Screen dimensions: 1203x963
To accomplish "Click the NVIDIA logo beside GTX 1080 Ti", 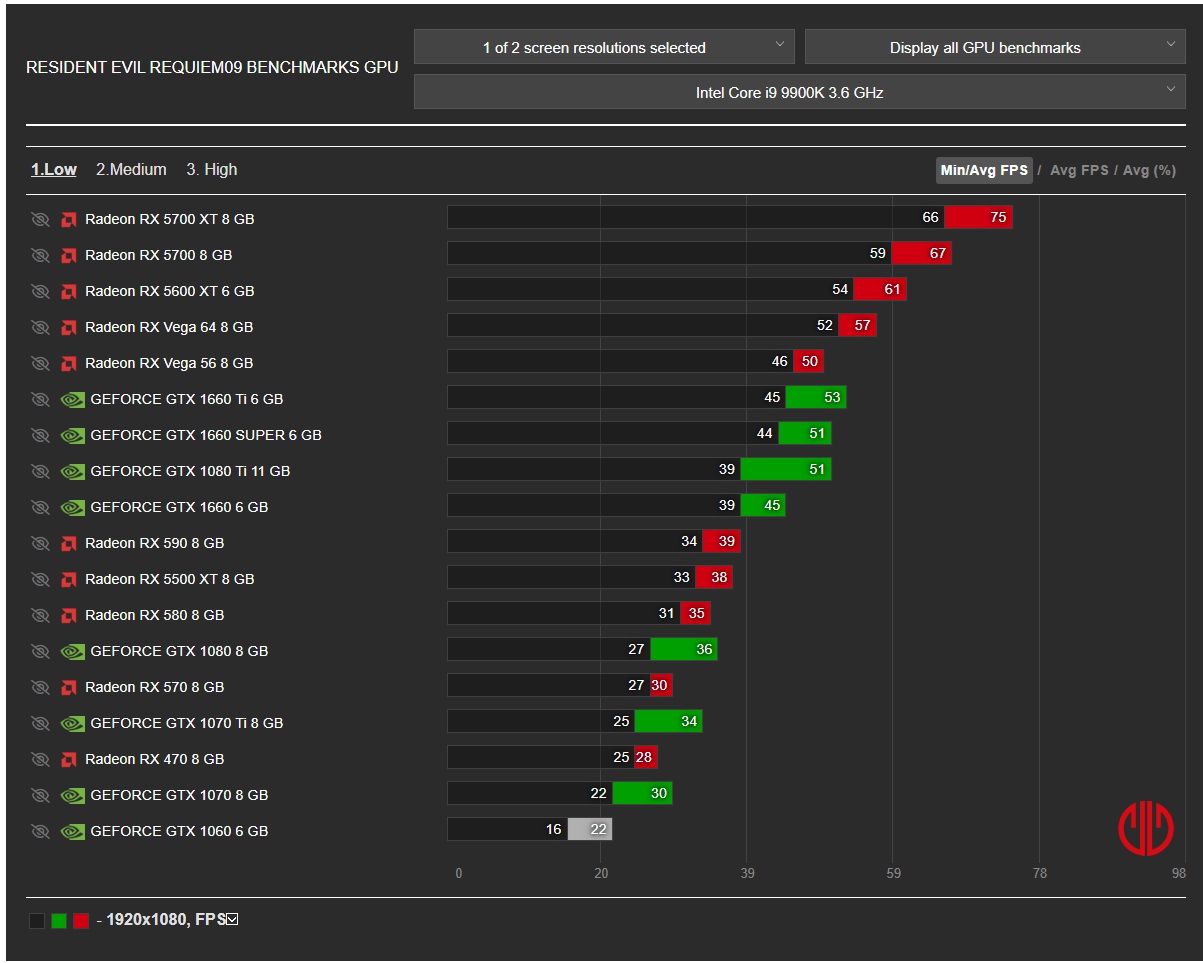I will pos(73,471).
